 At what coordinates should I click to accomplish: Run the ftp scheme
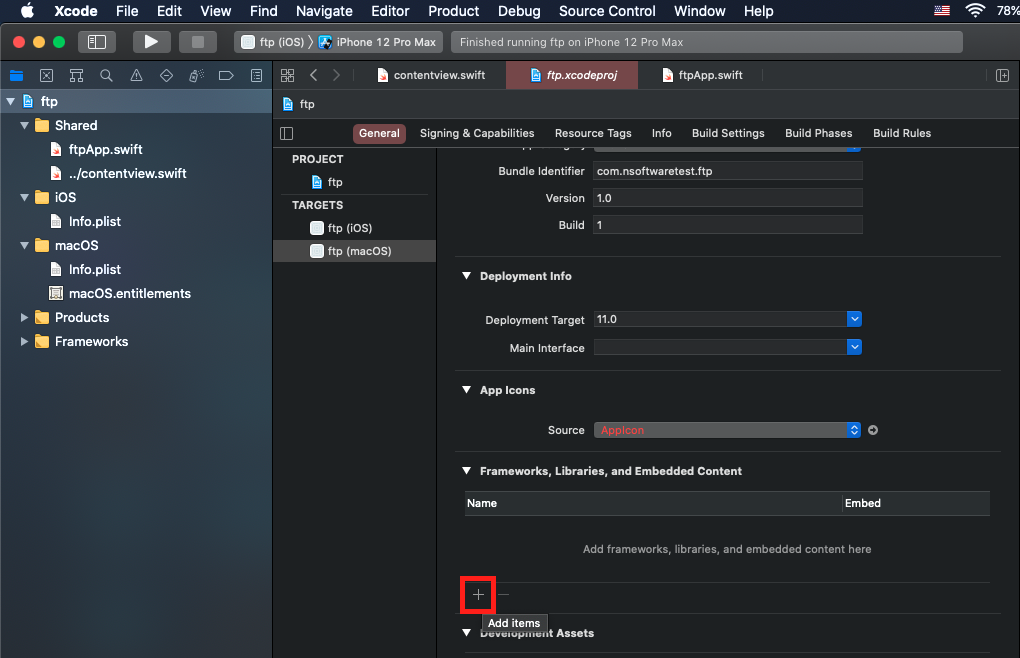click(x=152, y=42)
